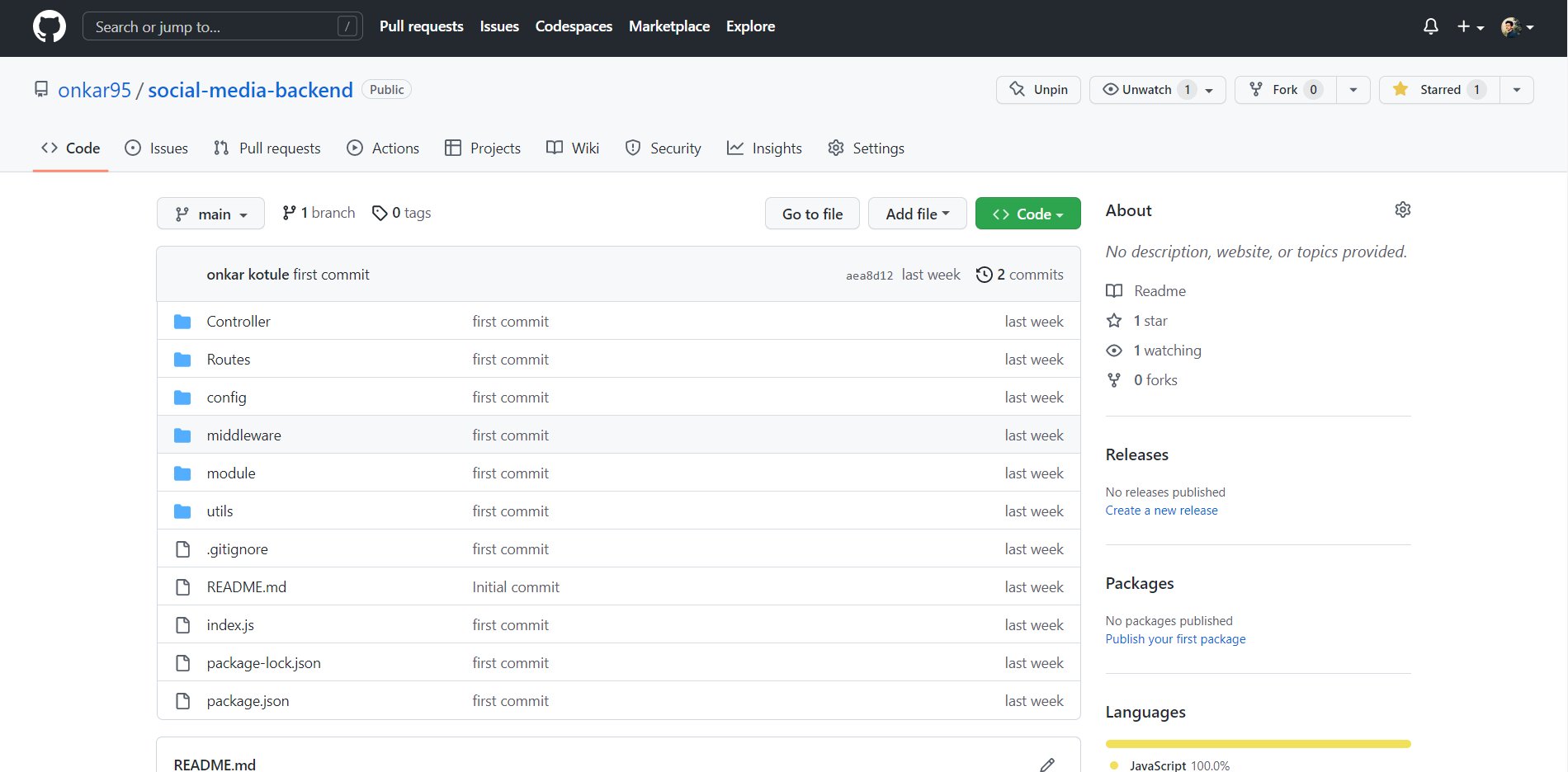Open the Unwatch notifications dropdown
Viewport: 1568px width, 772px height.
pos(1157,90)
